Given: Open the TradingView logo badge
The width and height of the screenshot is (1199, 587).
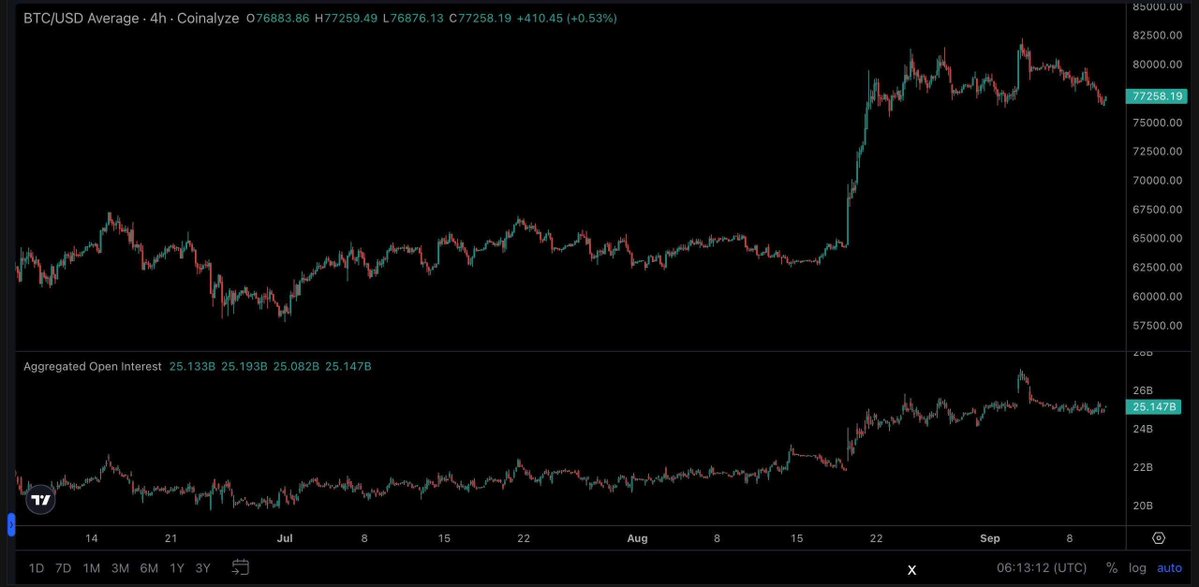Looking at the screenshot, I should click(x=41, y=501).
